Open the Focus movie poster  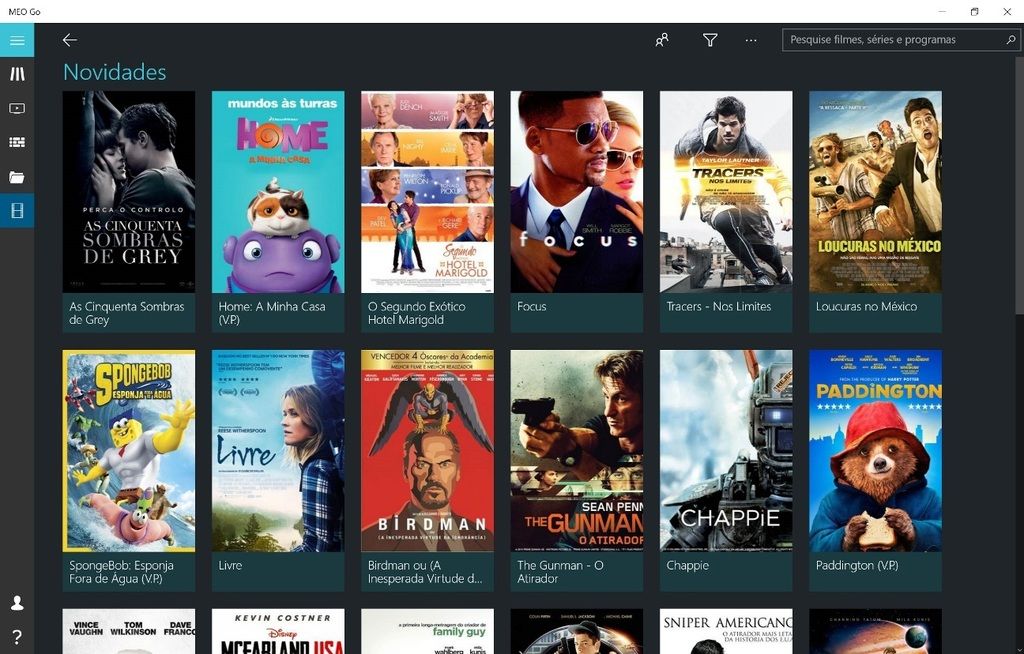click(576, 192)
